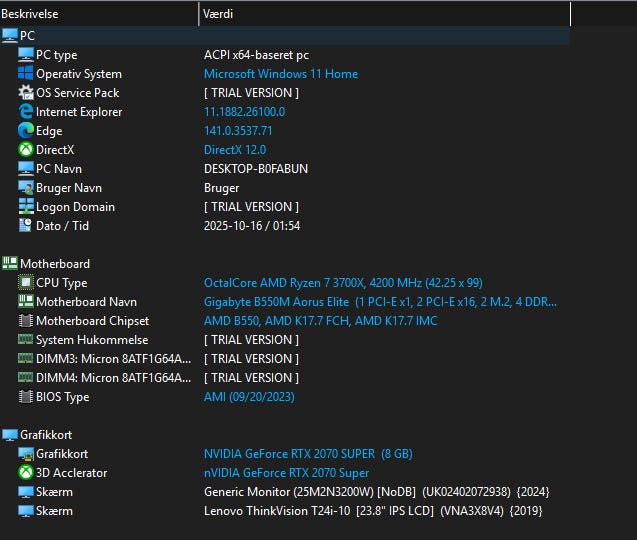637x540 pixels.
Task: Click the gear icon beside OS Service Pack
Action: coord(26,93)
